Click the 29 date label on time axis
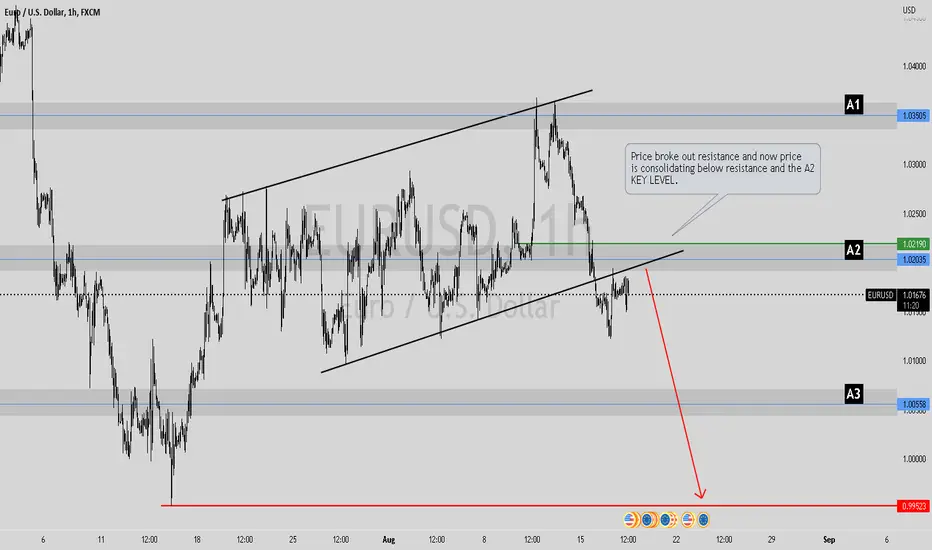The image size is (932, 550). coord(772,540)
